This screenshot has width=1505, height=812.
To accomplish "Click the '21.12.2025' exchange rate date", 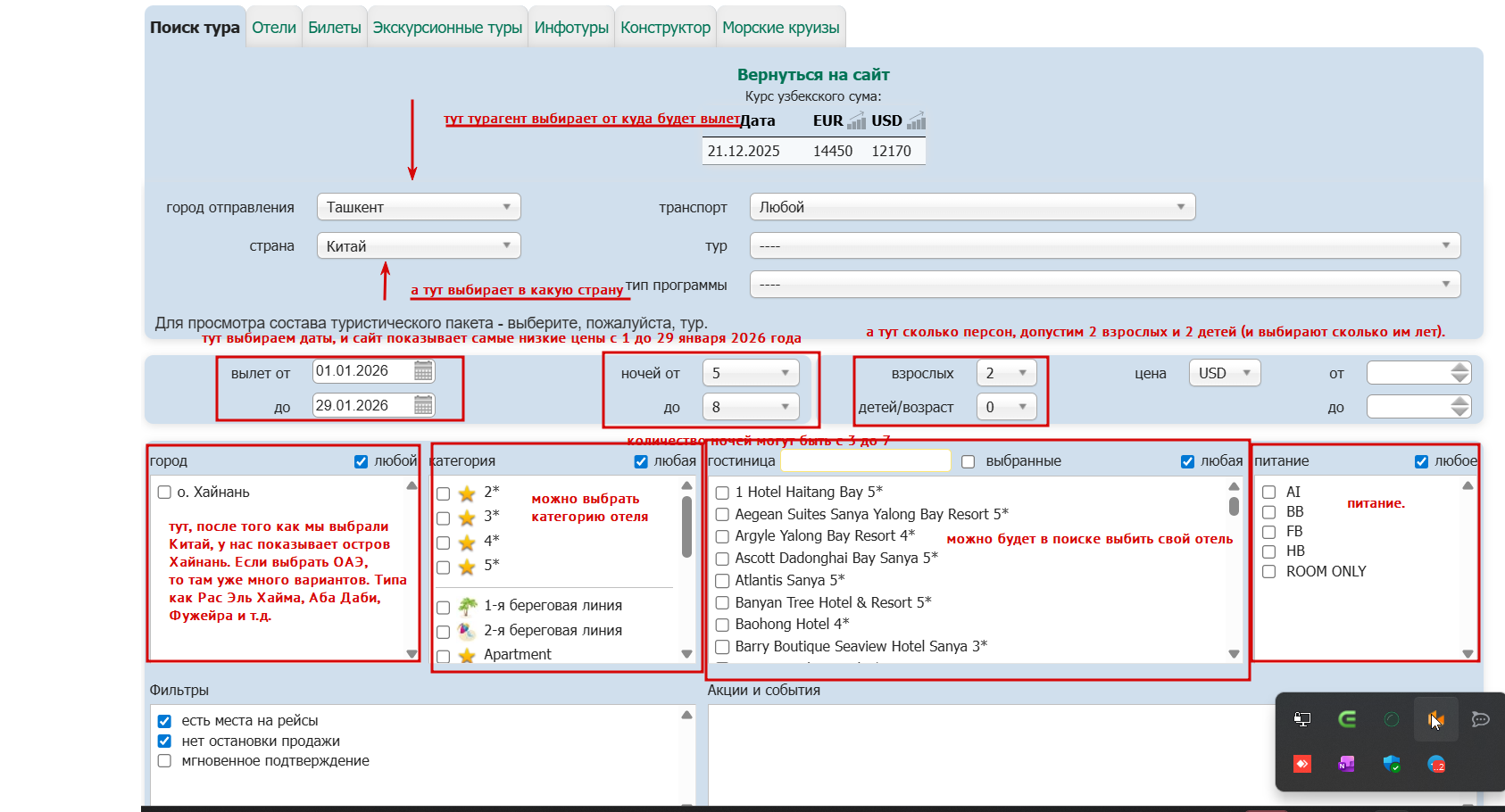I will [x=744, y=152].
